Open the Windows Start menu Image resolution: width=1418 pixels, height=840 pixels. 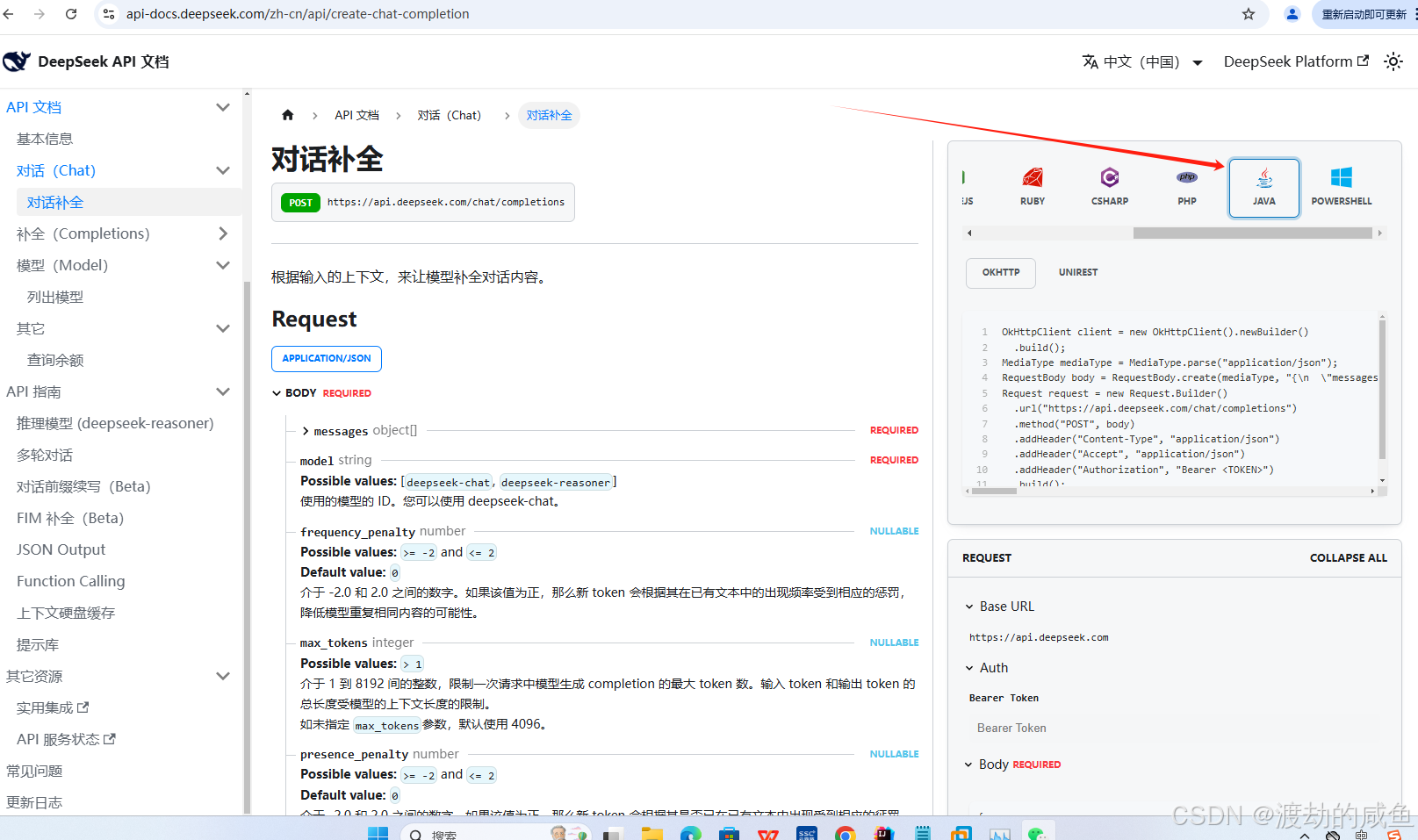tap(378, 833)
